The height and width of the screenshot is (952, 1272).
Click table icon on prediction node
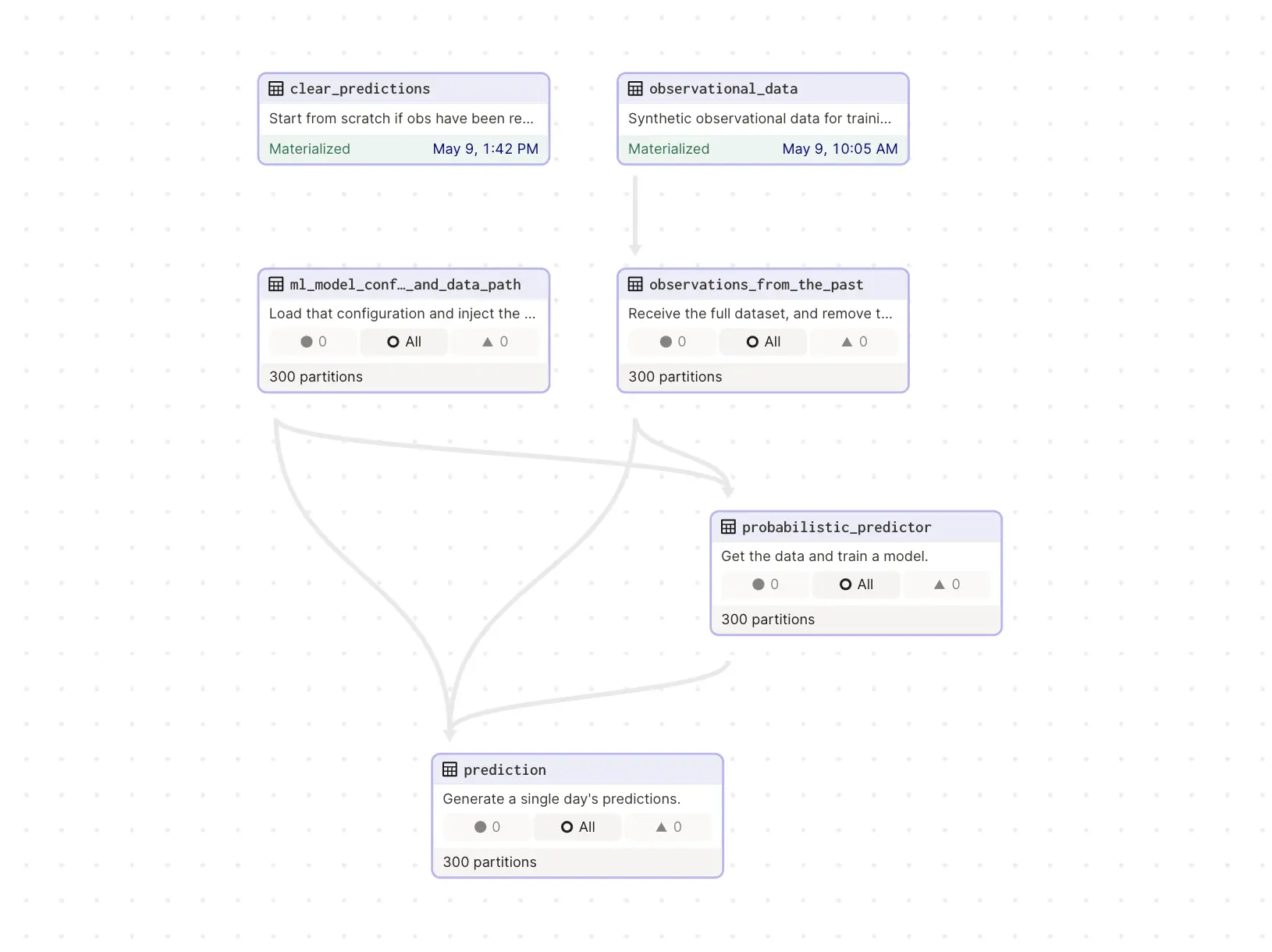click(x=449, y=770)
